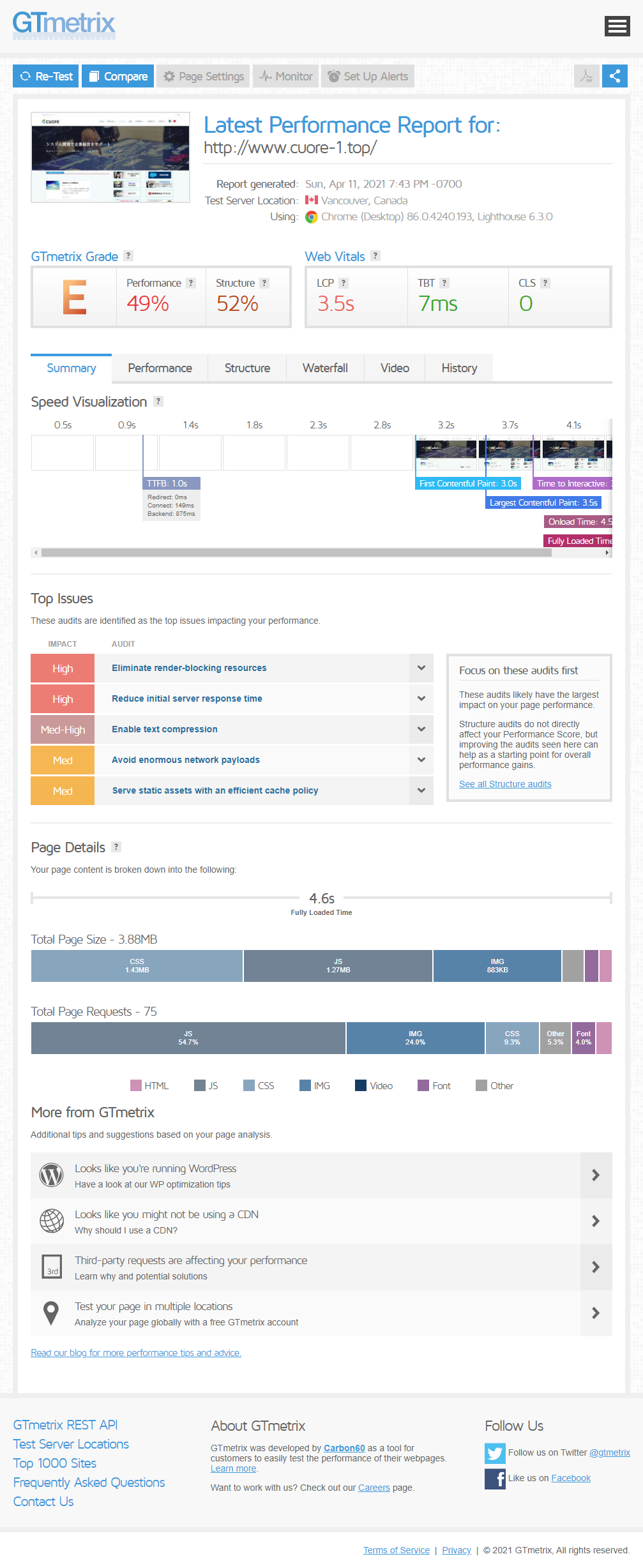Click the website screenshot thumbnail

110,158
